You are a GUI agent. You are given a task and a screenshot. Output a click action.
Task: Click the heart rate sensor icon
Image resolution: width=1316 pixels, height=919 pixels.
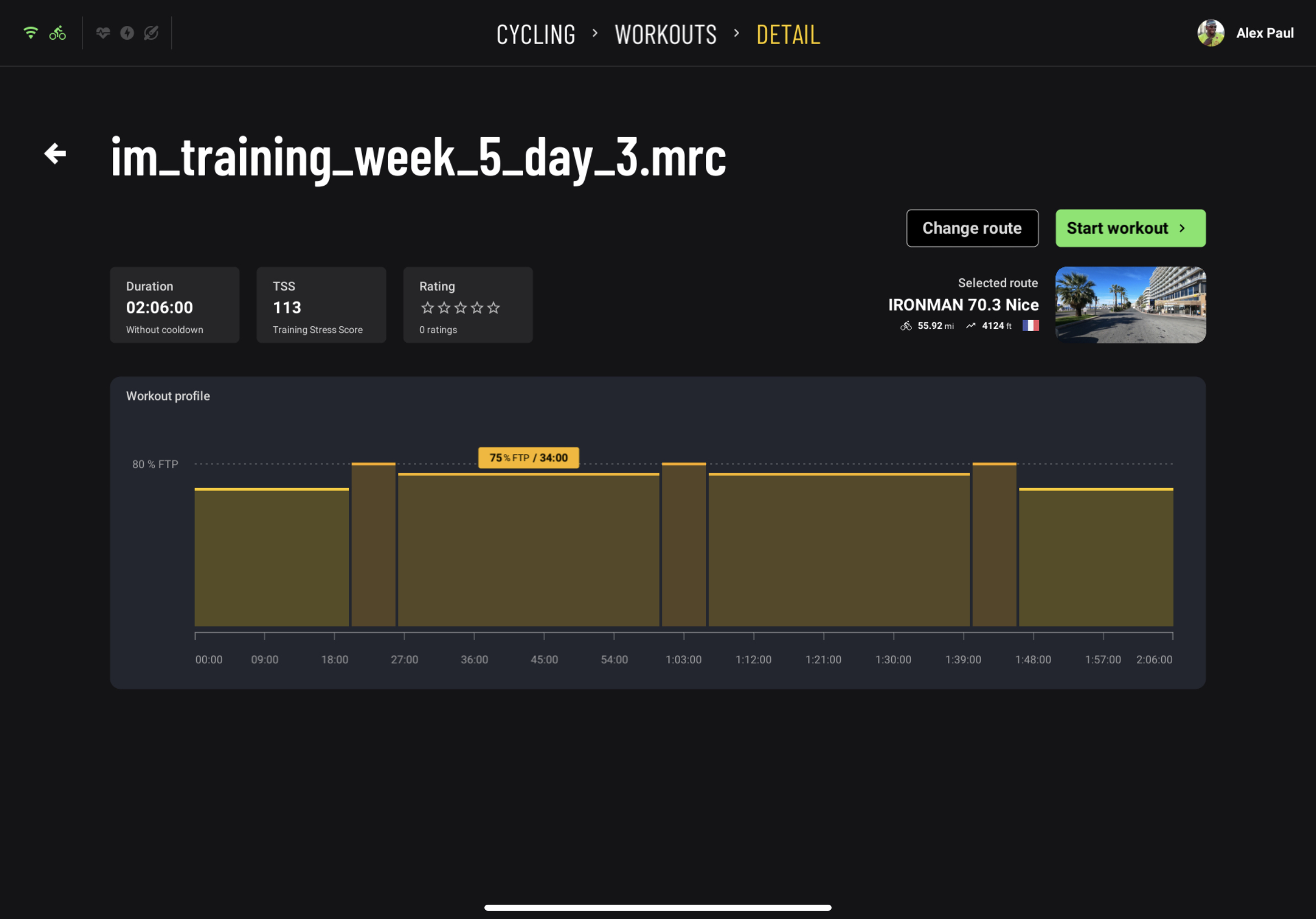103,33
